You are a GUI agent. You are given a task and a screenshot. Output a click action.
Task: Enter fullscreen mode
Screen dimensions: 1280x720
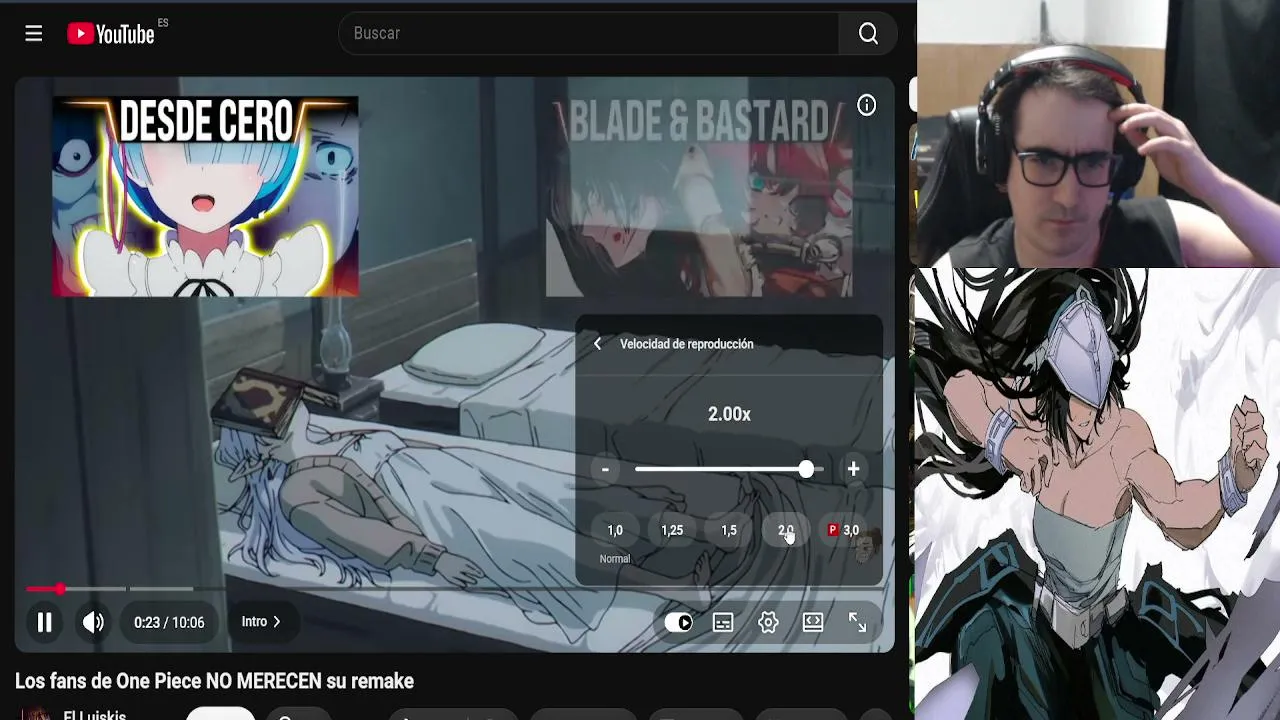(858, 622)
